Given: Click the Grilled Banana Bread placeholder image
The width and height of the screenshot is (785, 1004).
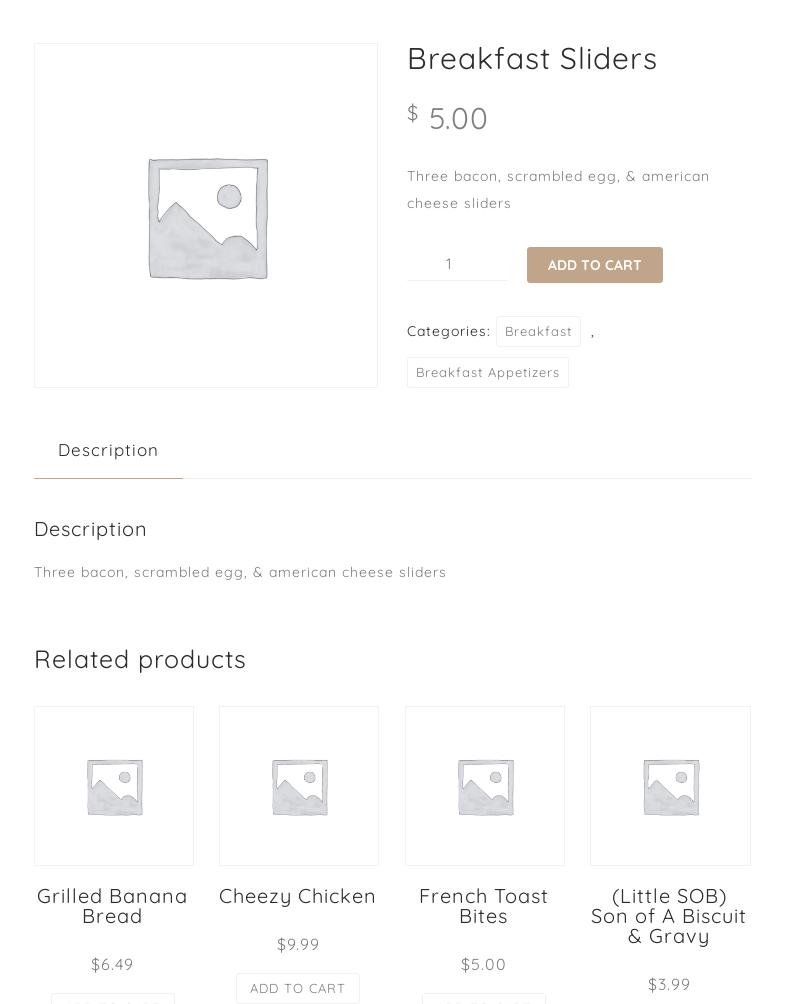Looking at the screenshot, I should pyautogui.click(x=114, y=786).
